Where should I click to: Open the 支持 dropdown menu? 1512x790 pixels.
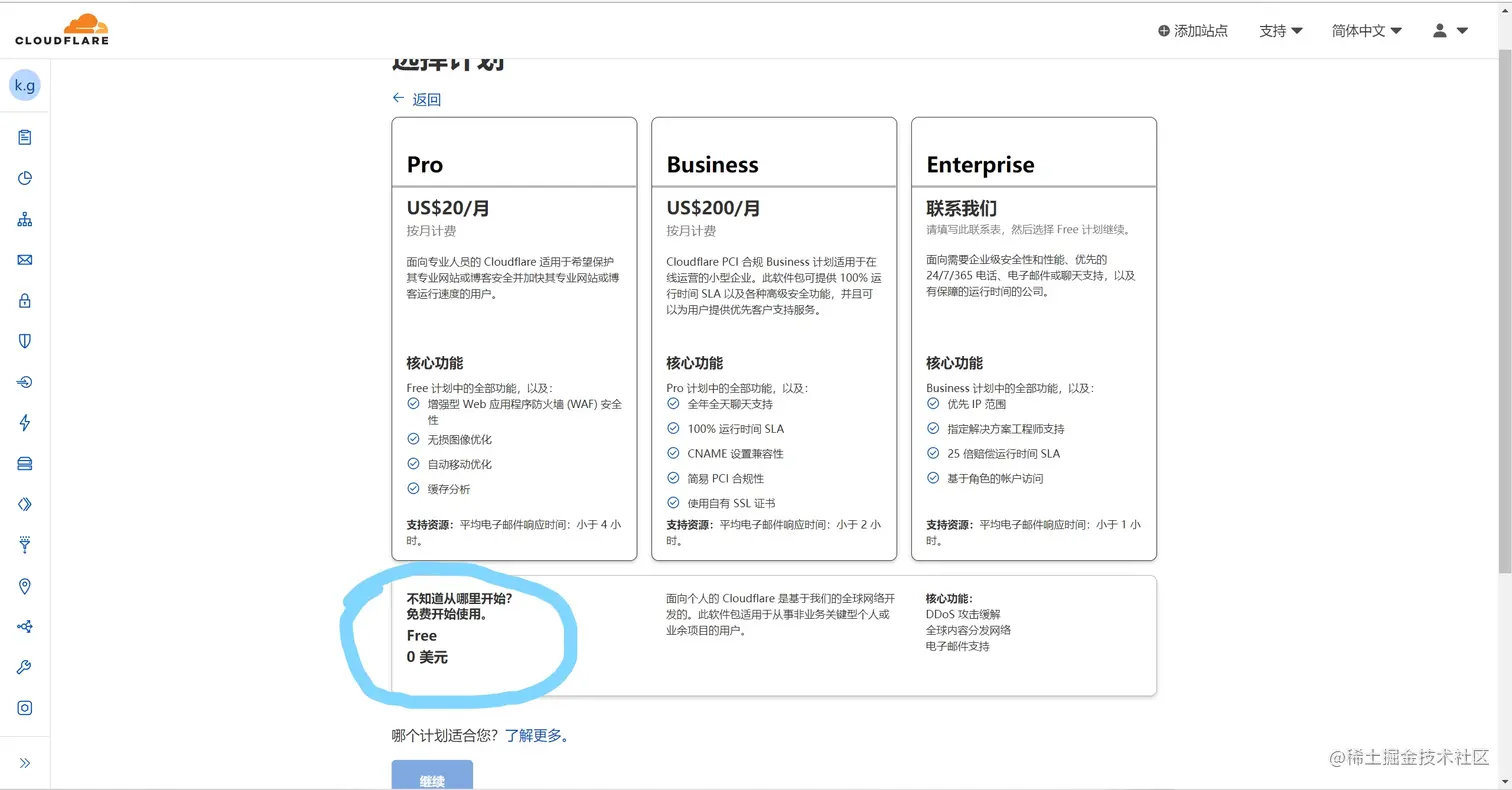coord(1281,31)
